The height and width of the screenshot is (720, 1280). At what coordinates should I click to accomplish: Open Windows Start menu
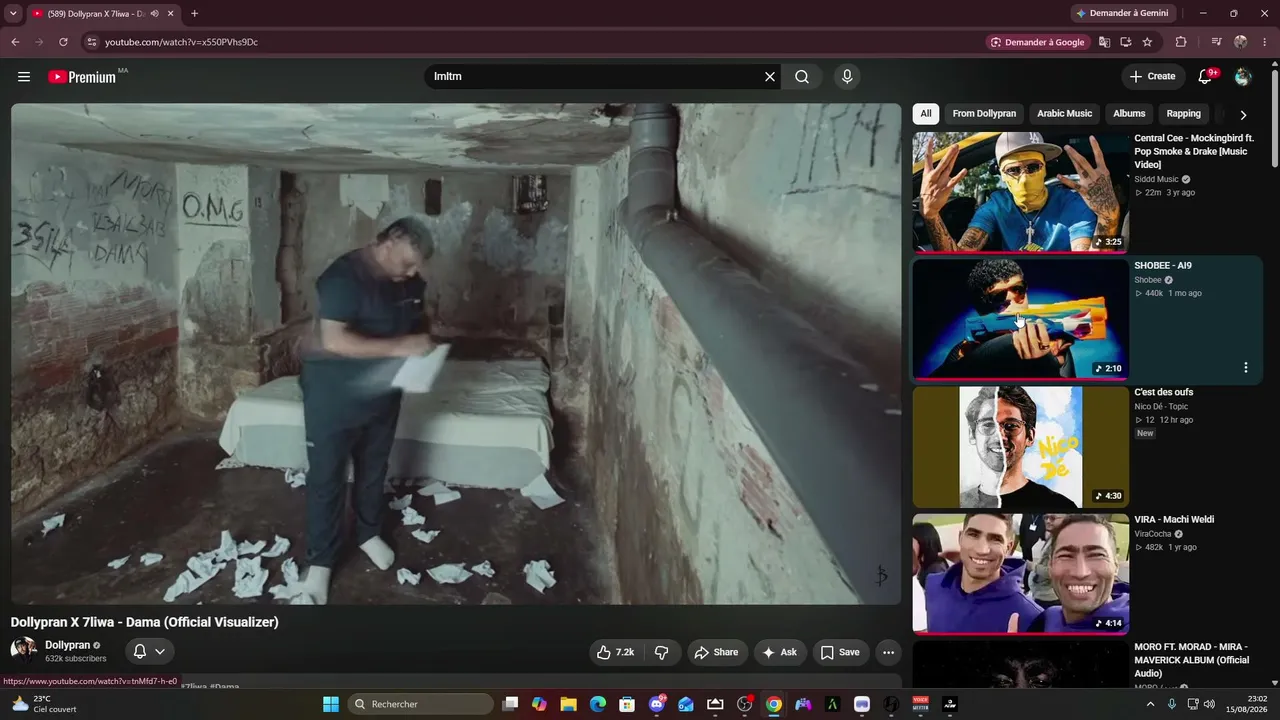[331, 704]
